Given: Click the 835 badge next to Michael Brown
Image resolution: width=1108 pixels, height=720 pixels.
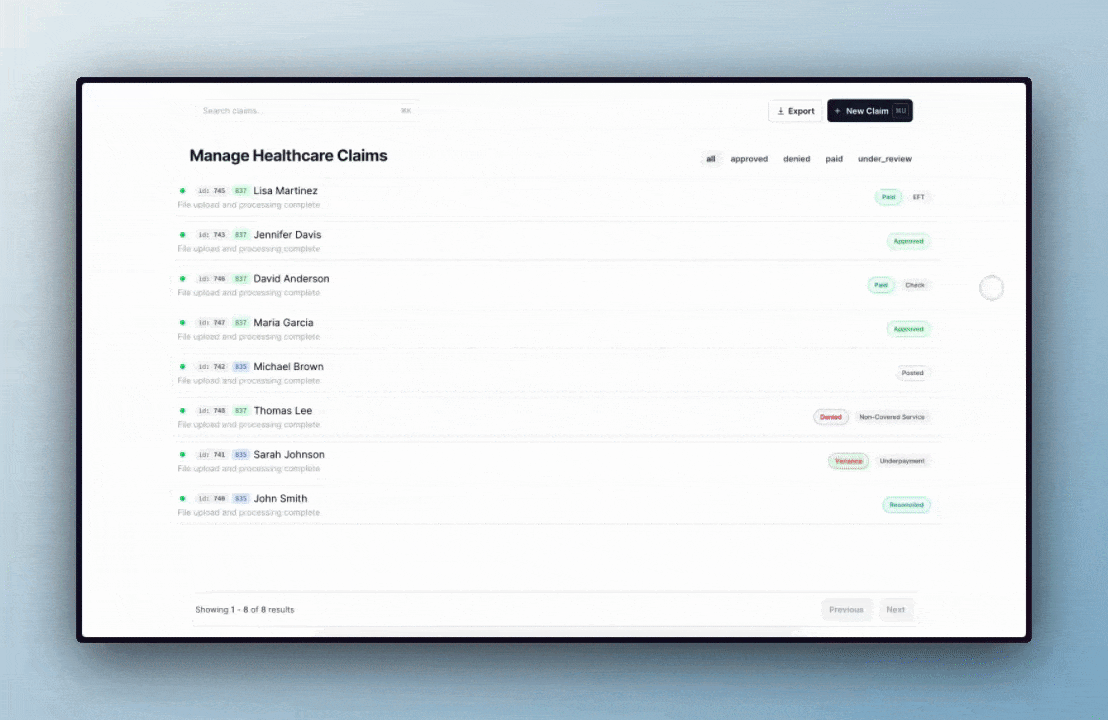Looking at the screenshot, I should [240, 367].
